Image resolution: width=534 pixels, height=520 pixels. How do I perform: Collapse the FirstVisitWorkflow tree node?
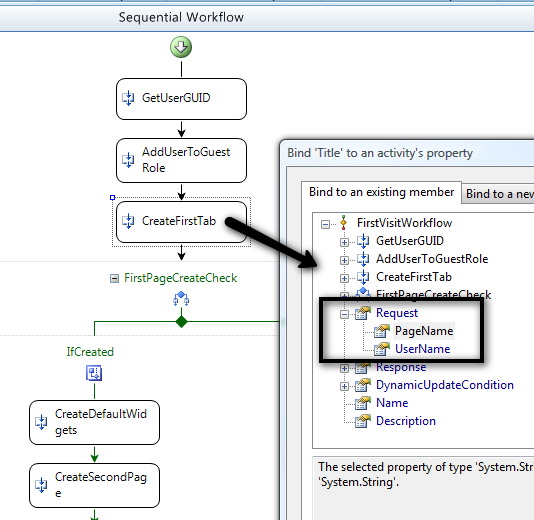(325, 224)
